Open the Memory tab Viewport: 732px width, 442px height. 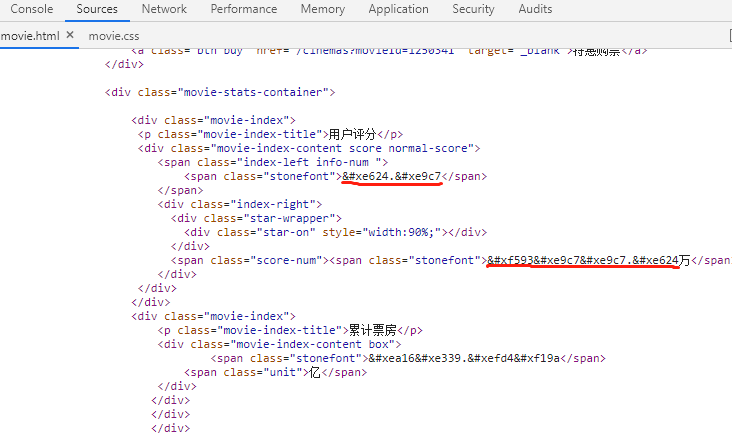[x=323, y=9]
